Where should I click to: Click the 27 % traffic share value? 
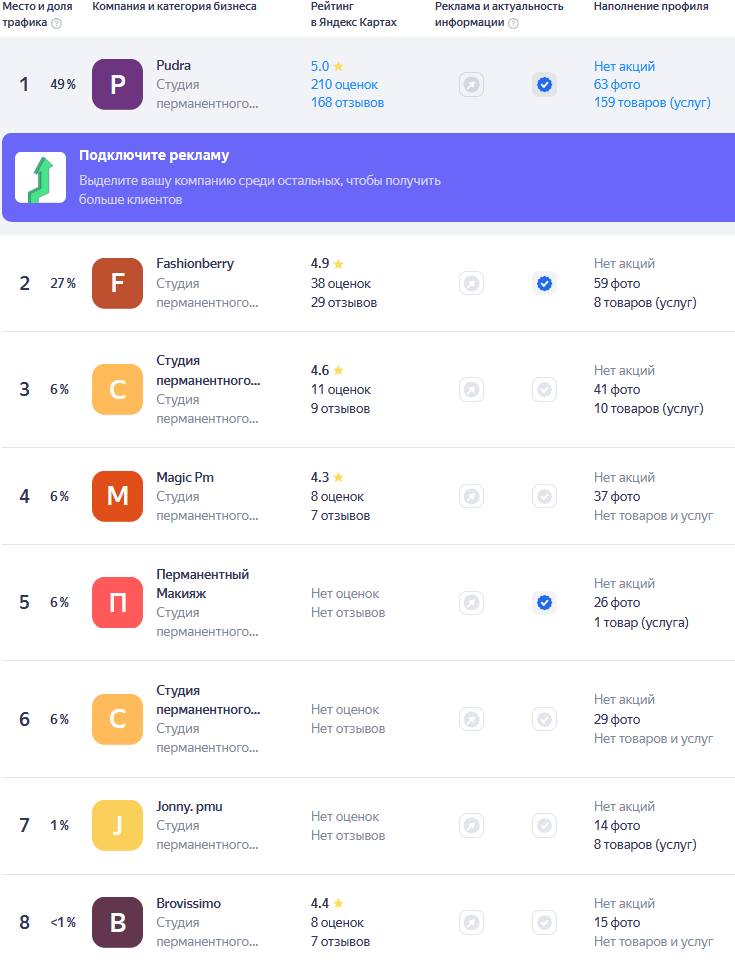tap(63, 283)
